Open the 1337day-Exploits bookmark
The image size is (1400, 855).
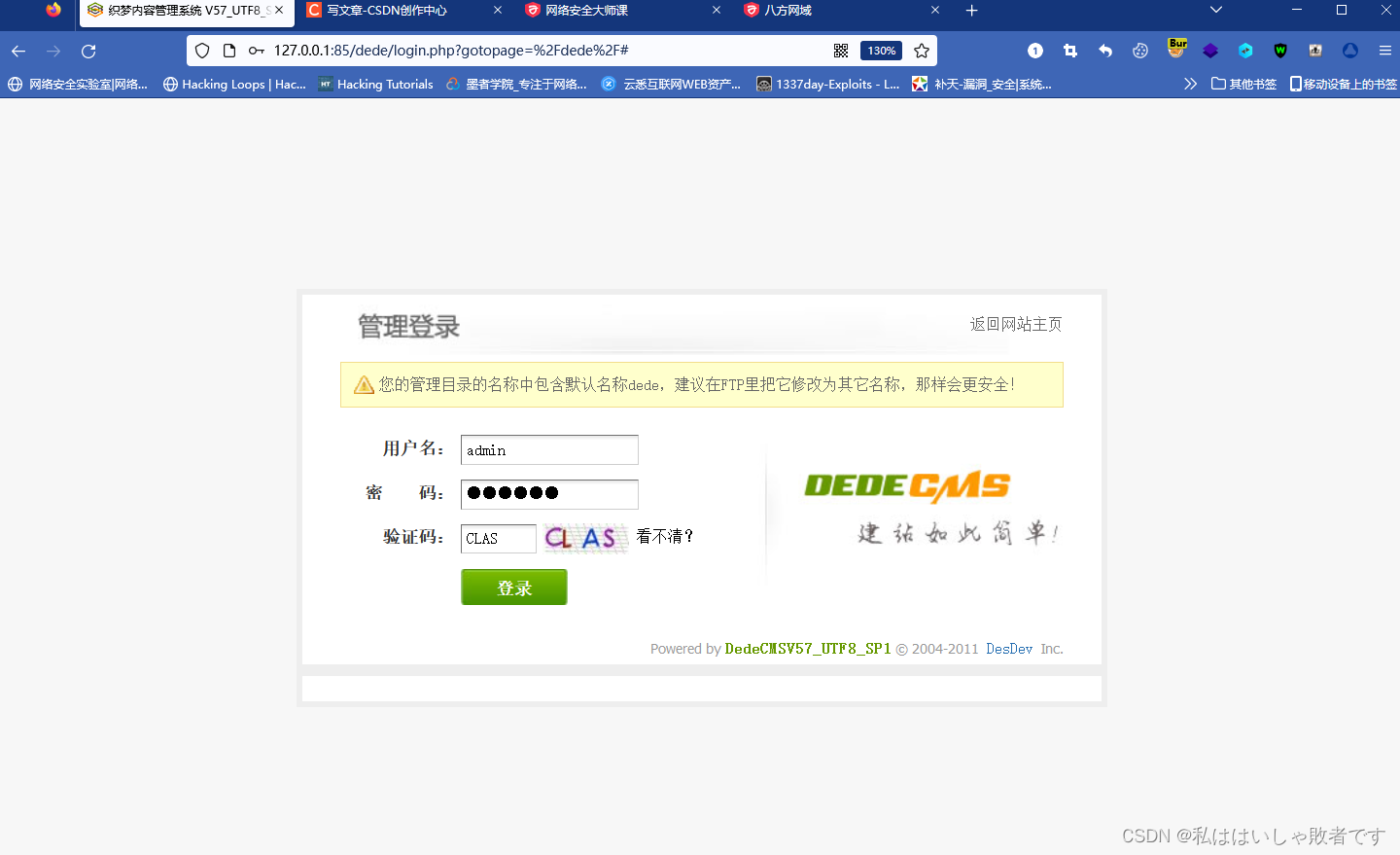pyautogui.click(x=827, y=84)
